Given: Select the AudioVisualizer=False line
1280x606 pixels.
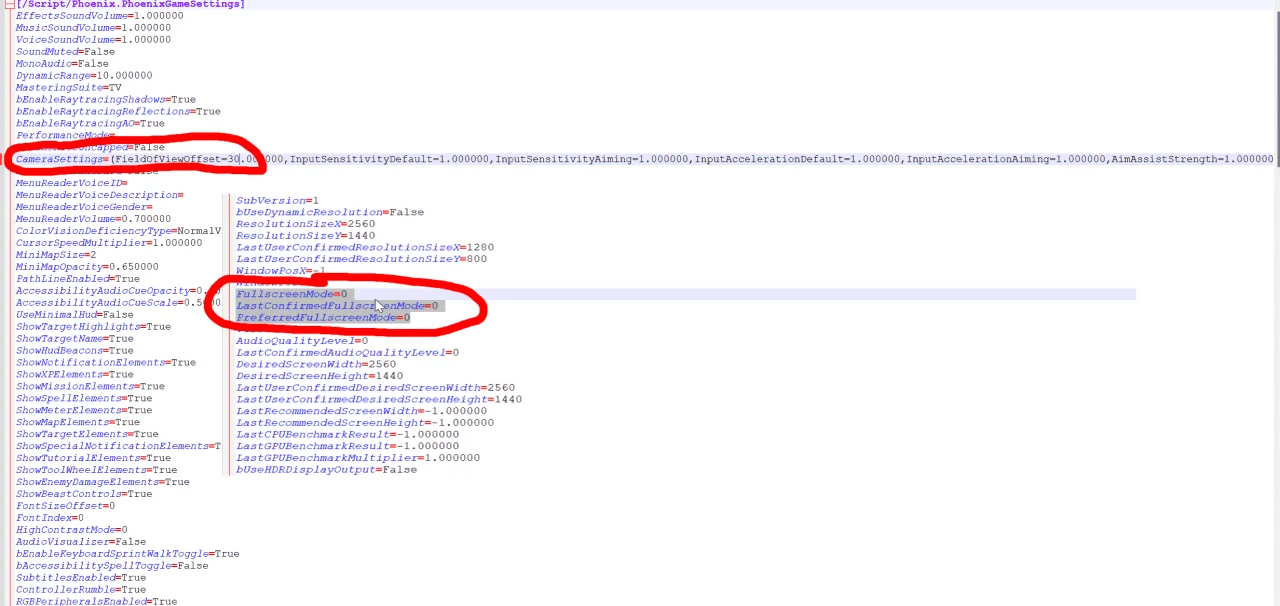Looking at the screenshot, I should pyautogui.click(x=81, y=544).
